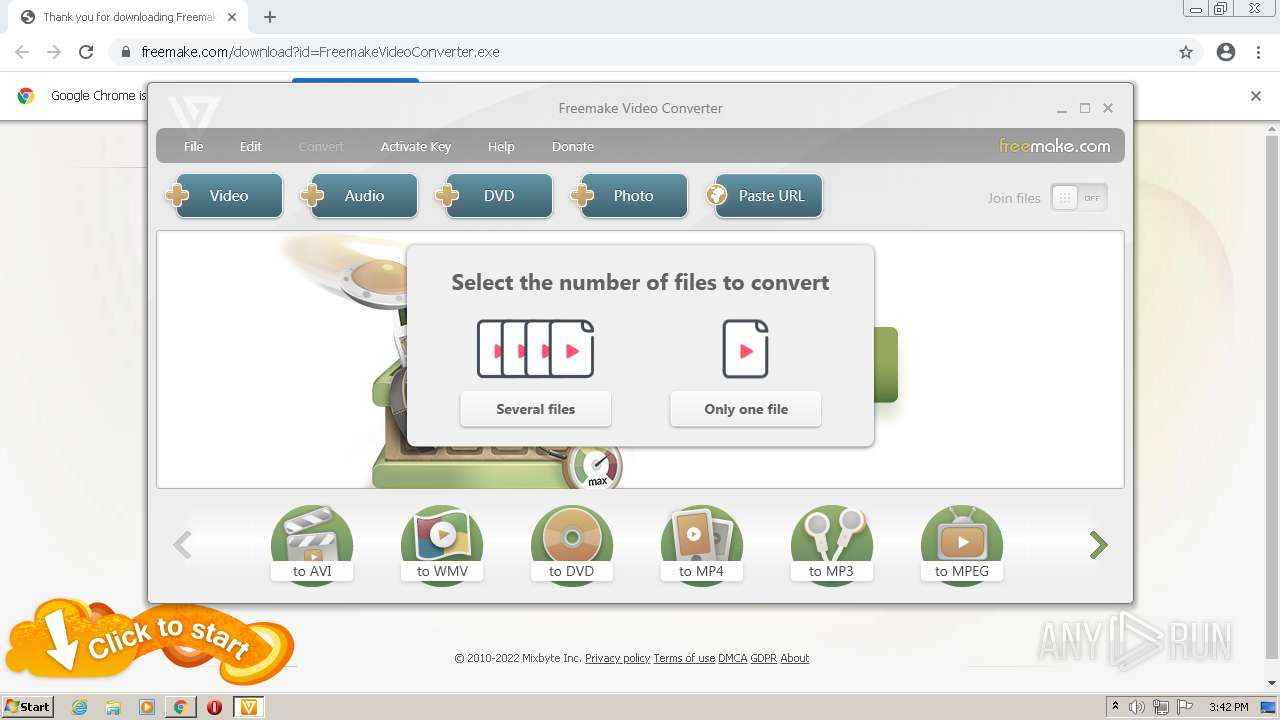Image resolution: width=1280 pixels, height=720 pixels.
Task: Click the page scrollbar's down arrow
Action: point(1272,683)
